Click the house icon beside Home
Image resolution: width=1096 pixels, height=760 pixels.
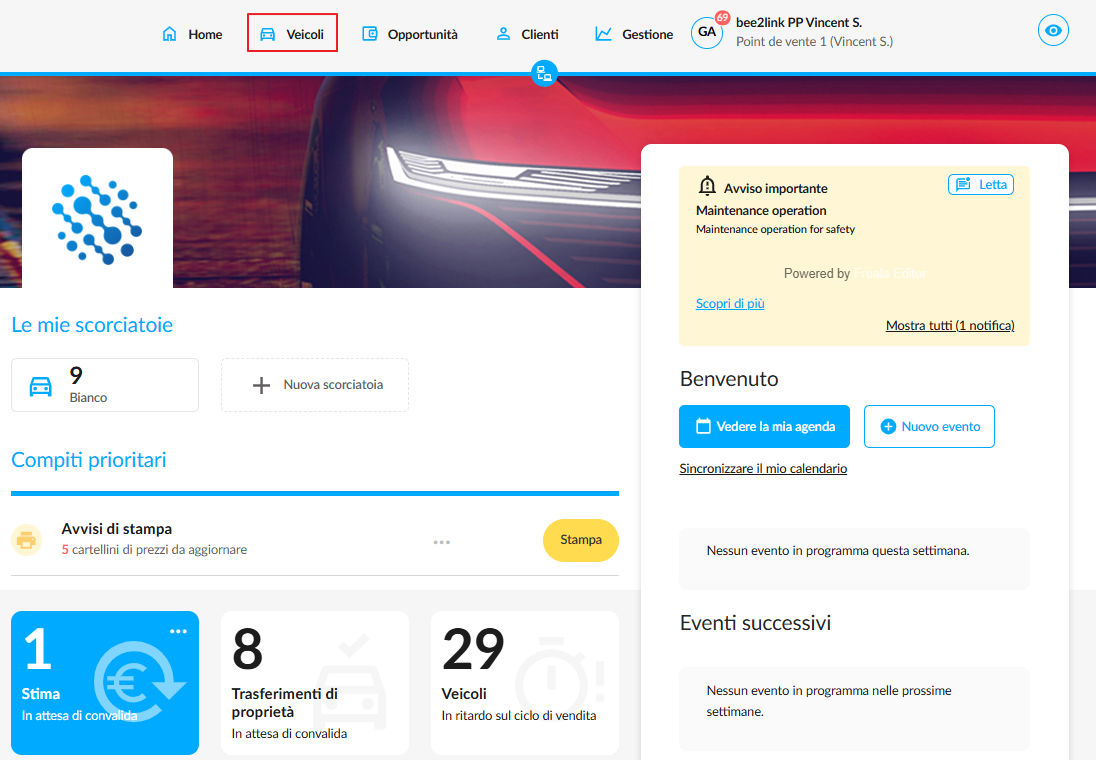169,34
